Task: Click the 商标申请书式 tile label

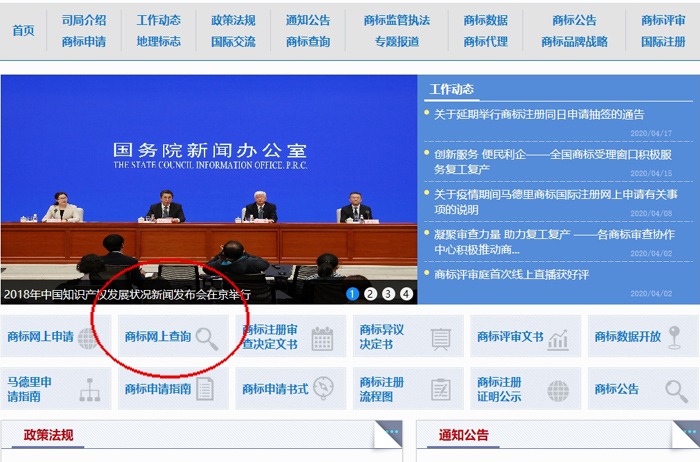Action: (275, 389)
